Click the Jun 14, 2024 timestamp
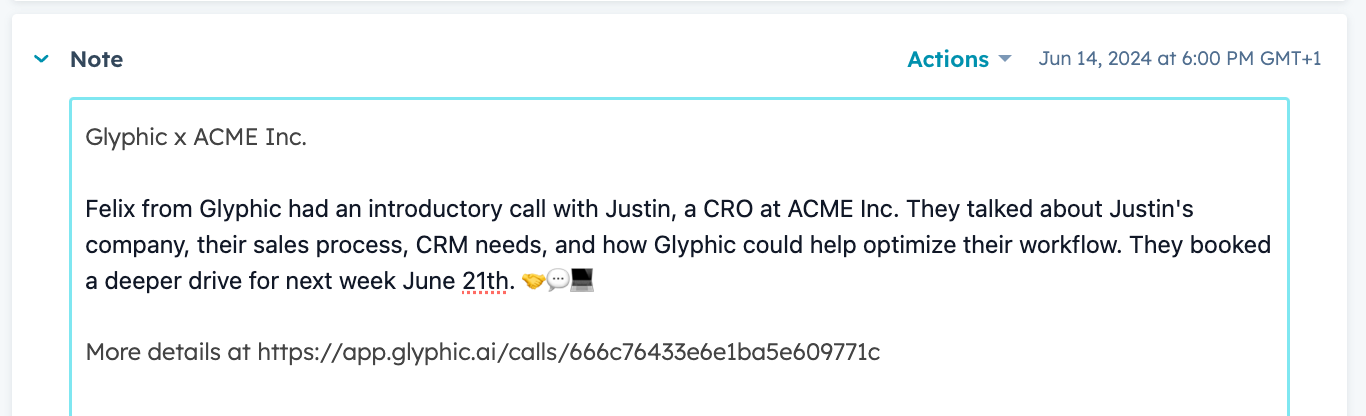 1180,59
